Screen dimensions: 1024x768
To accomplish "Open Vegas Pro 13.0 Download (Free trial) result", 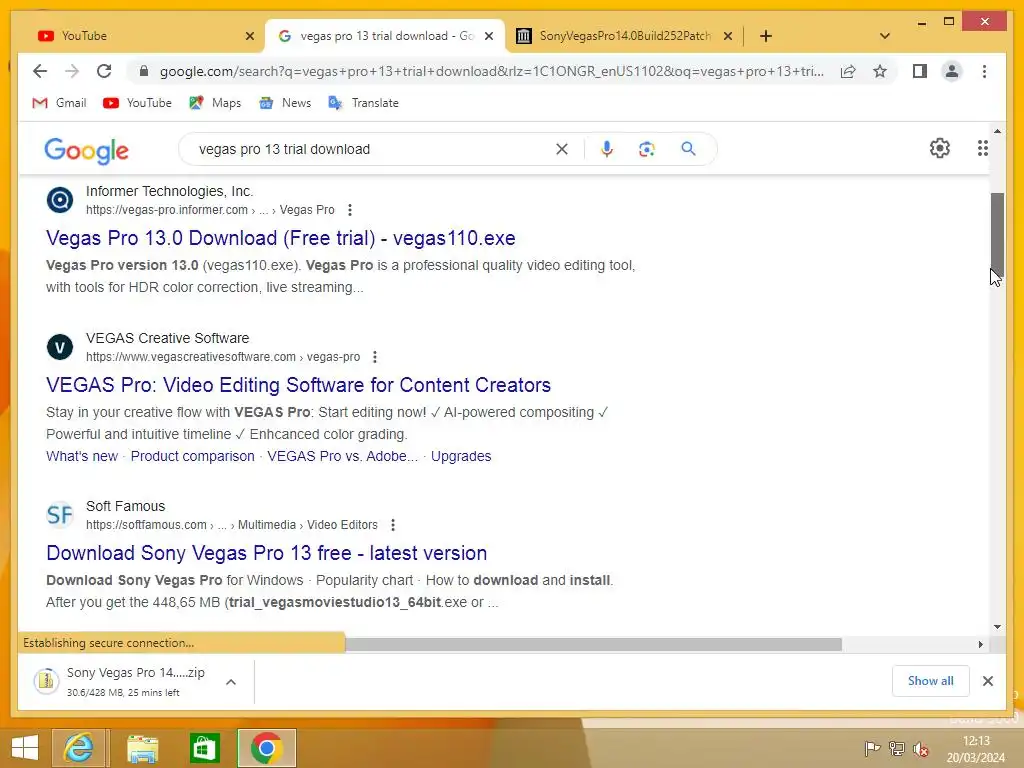I will point(281,238).
